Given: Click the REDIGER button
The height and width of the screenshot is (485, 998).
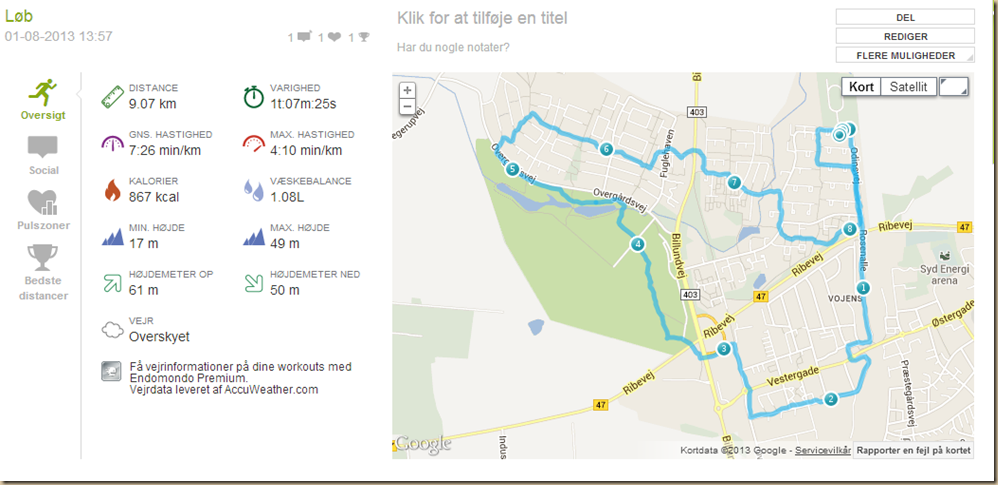Looking at the screenshot, I should click(x=905, y=36).
